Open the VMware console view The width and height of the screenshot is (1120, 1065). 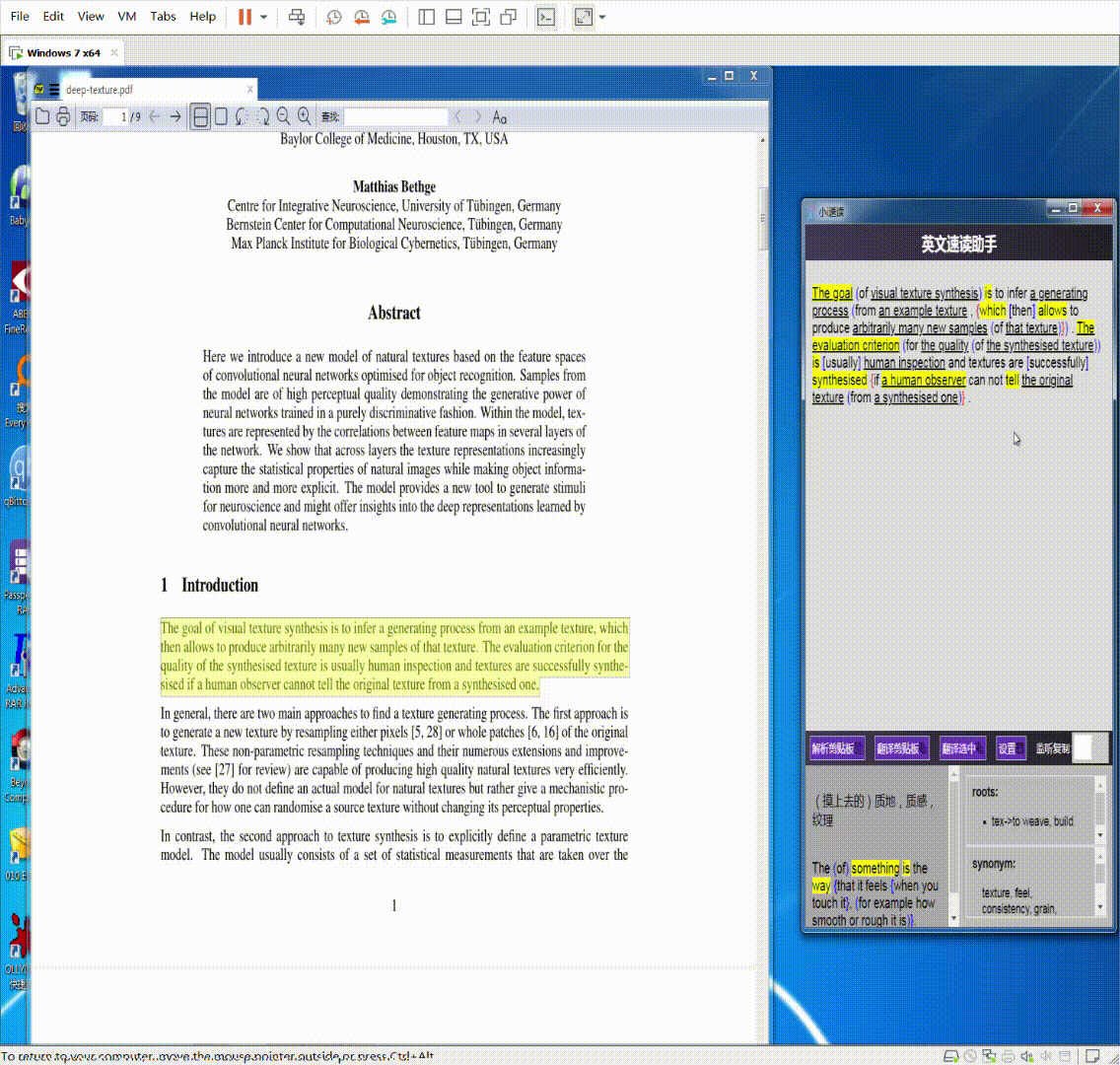(546, 17)
